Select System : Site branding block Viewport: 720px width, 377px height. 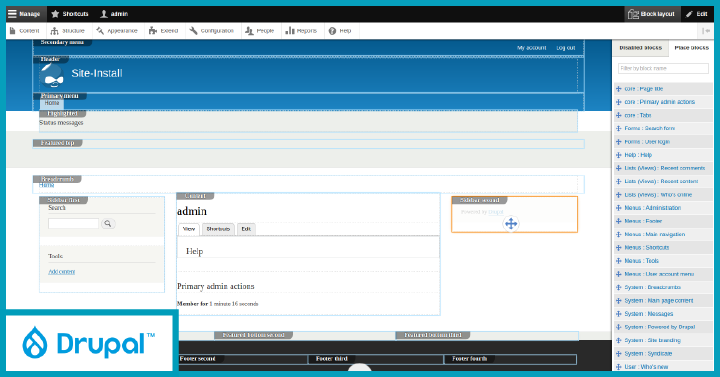[x=652, y=340]
